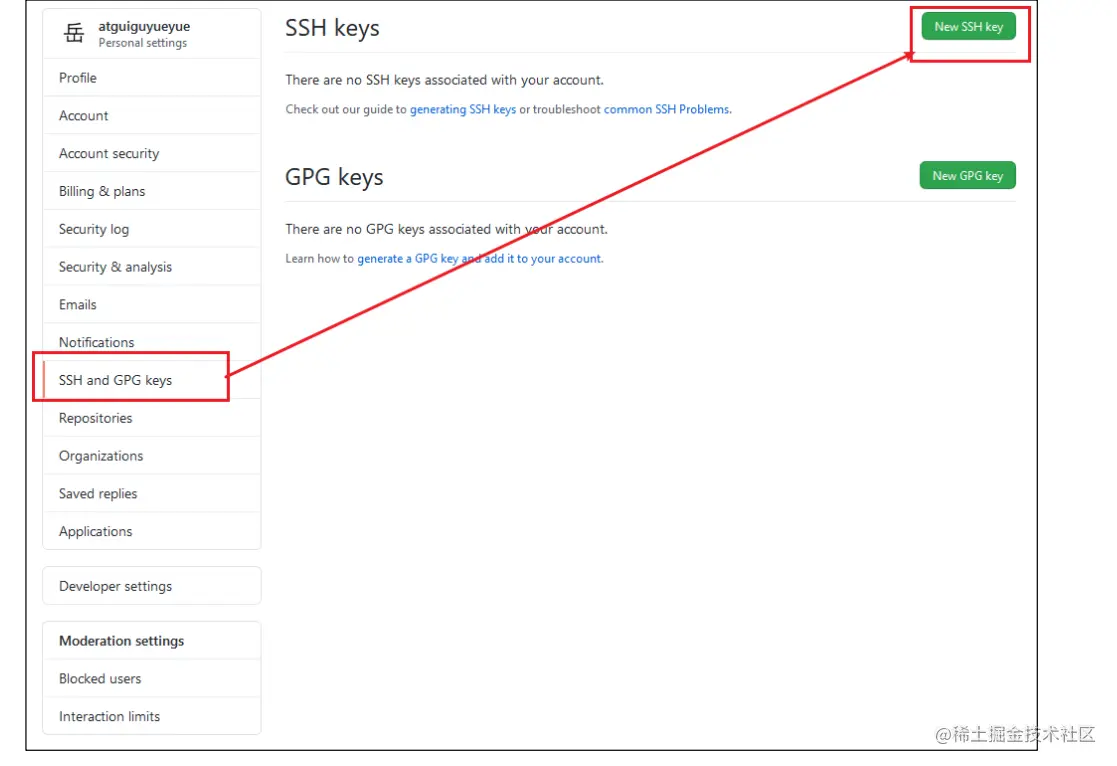Follow generate a GPG key link

pos(479,258)
